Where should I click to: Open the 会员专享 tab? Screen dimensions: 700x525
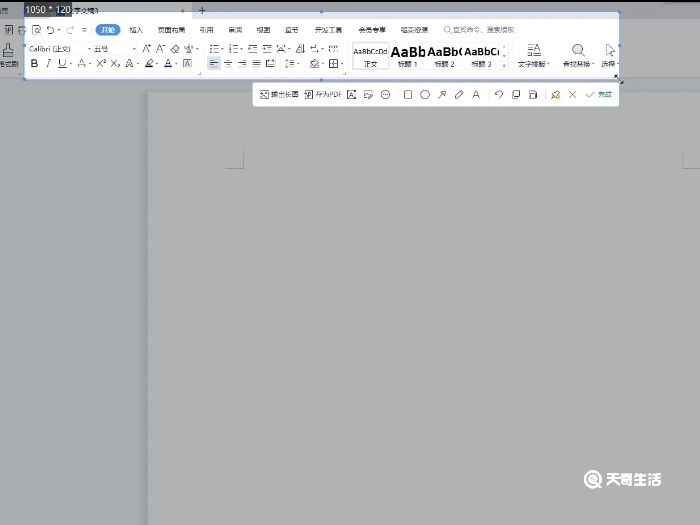click(x=372, y=30)
